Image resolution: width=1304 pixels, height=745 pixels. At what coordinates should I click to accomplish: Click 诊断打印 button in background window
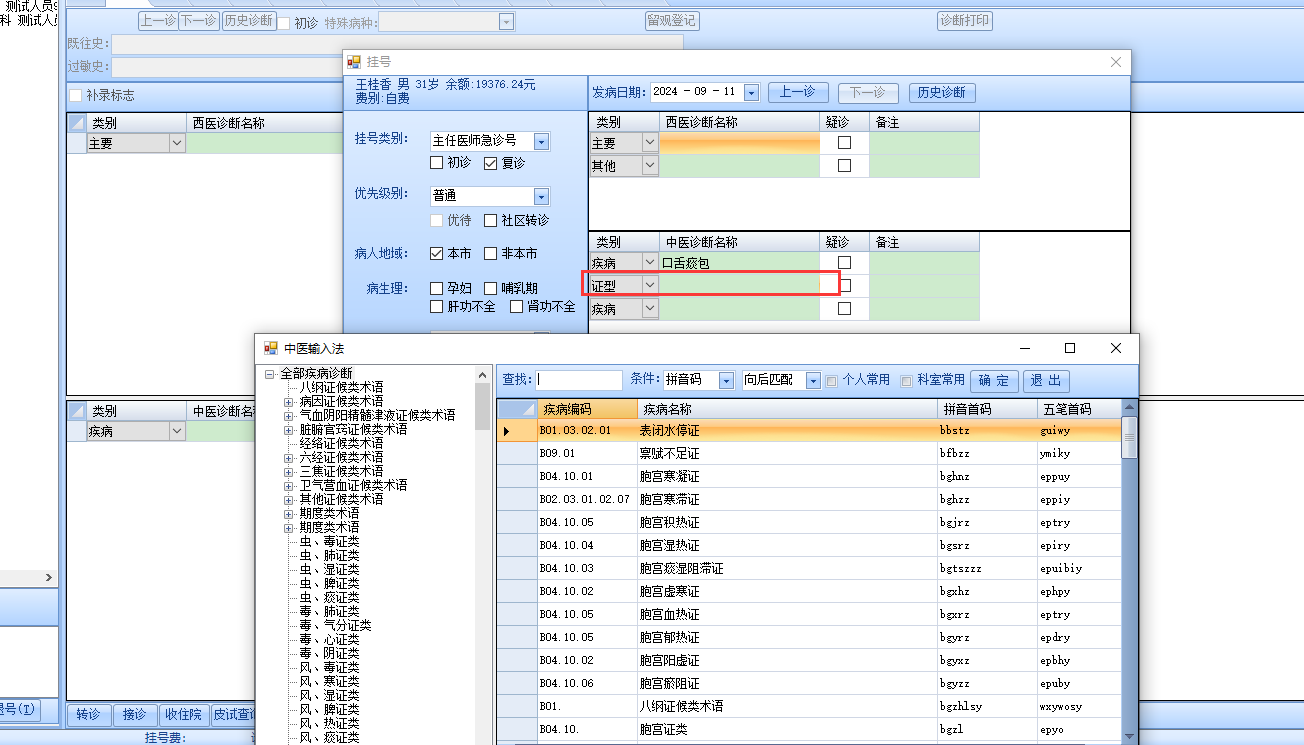point(964,21)
